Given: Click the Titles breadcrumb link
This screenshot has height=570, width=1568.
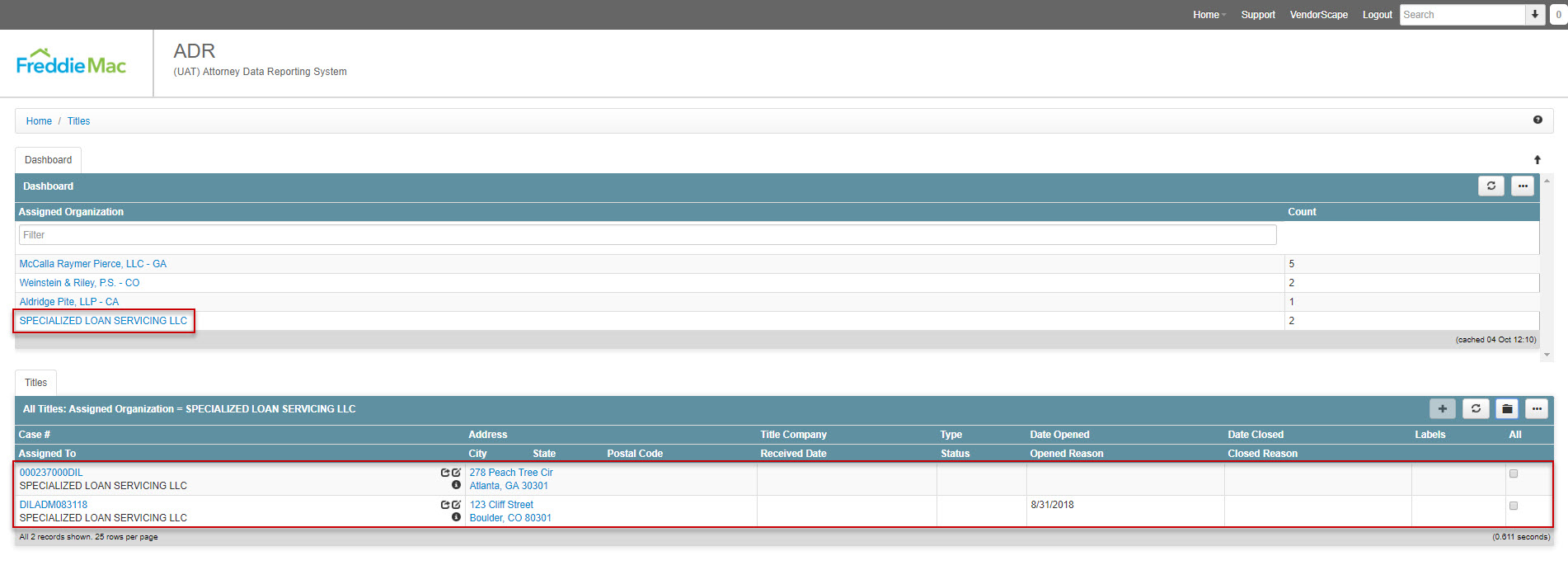Looking at the screenshot, I should coord(78,121).
